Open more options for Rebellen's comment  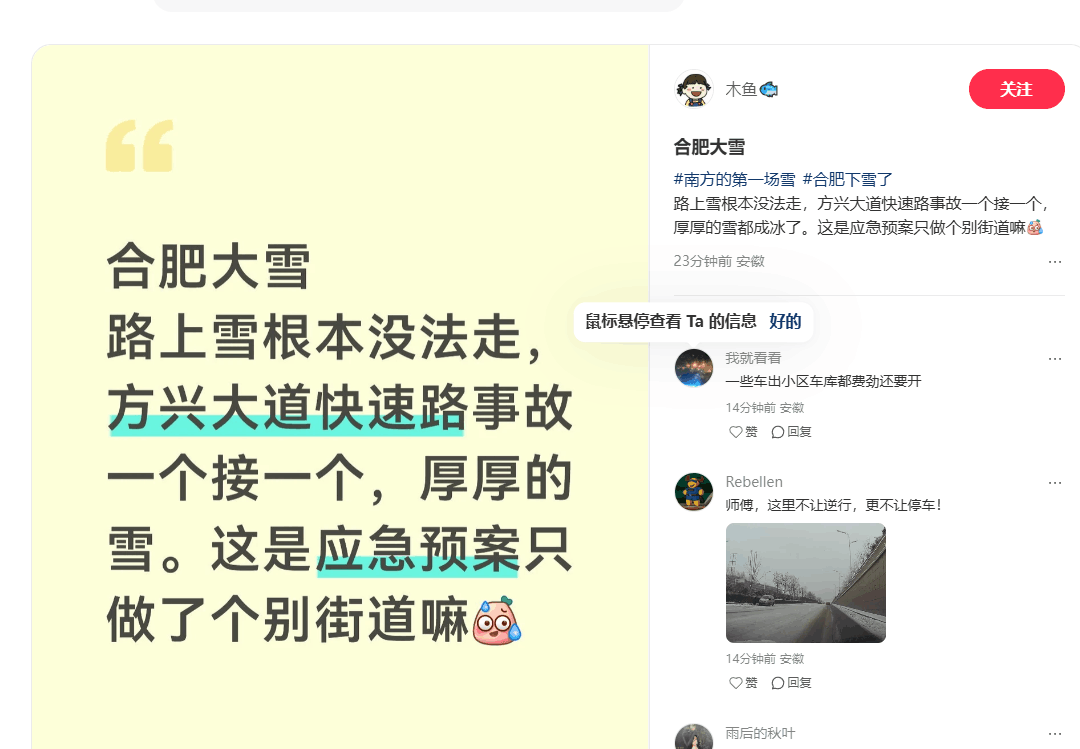1055,482
